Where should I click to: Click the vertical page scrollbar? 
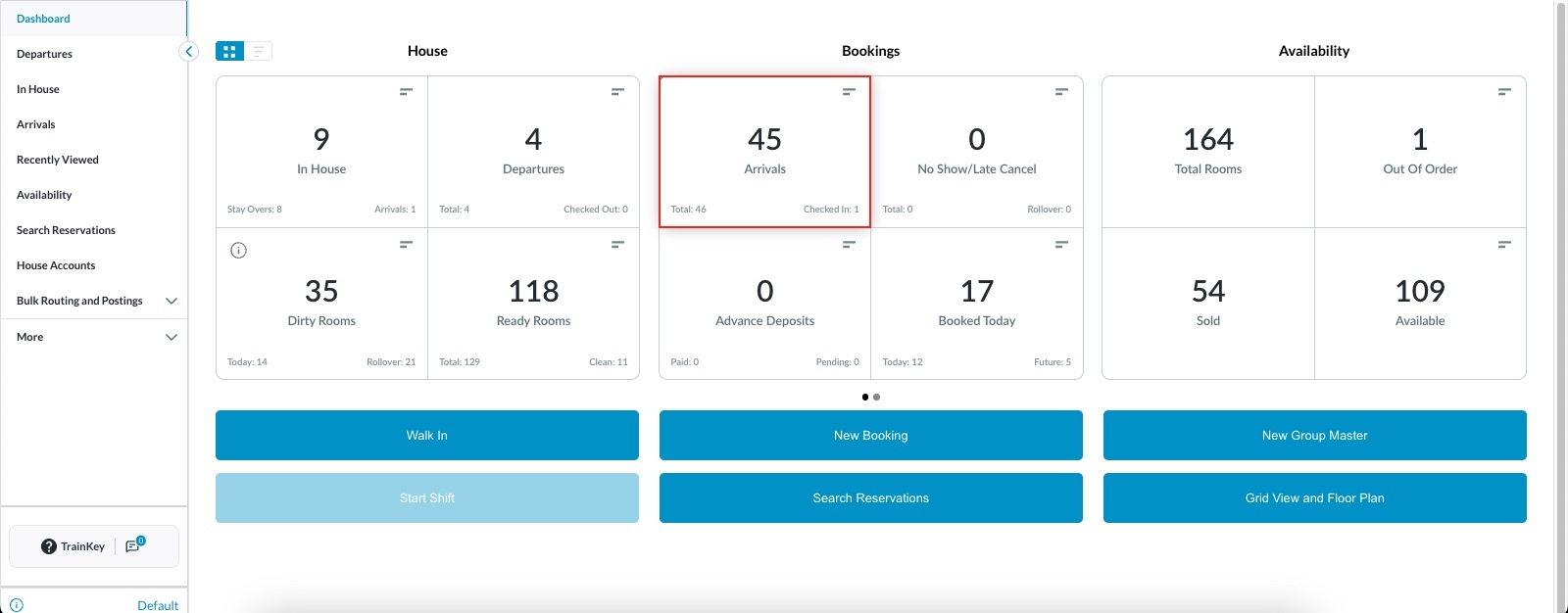1561,294
